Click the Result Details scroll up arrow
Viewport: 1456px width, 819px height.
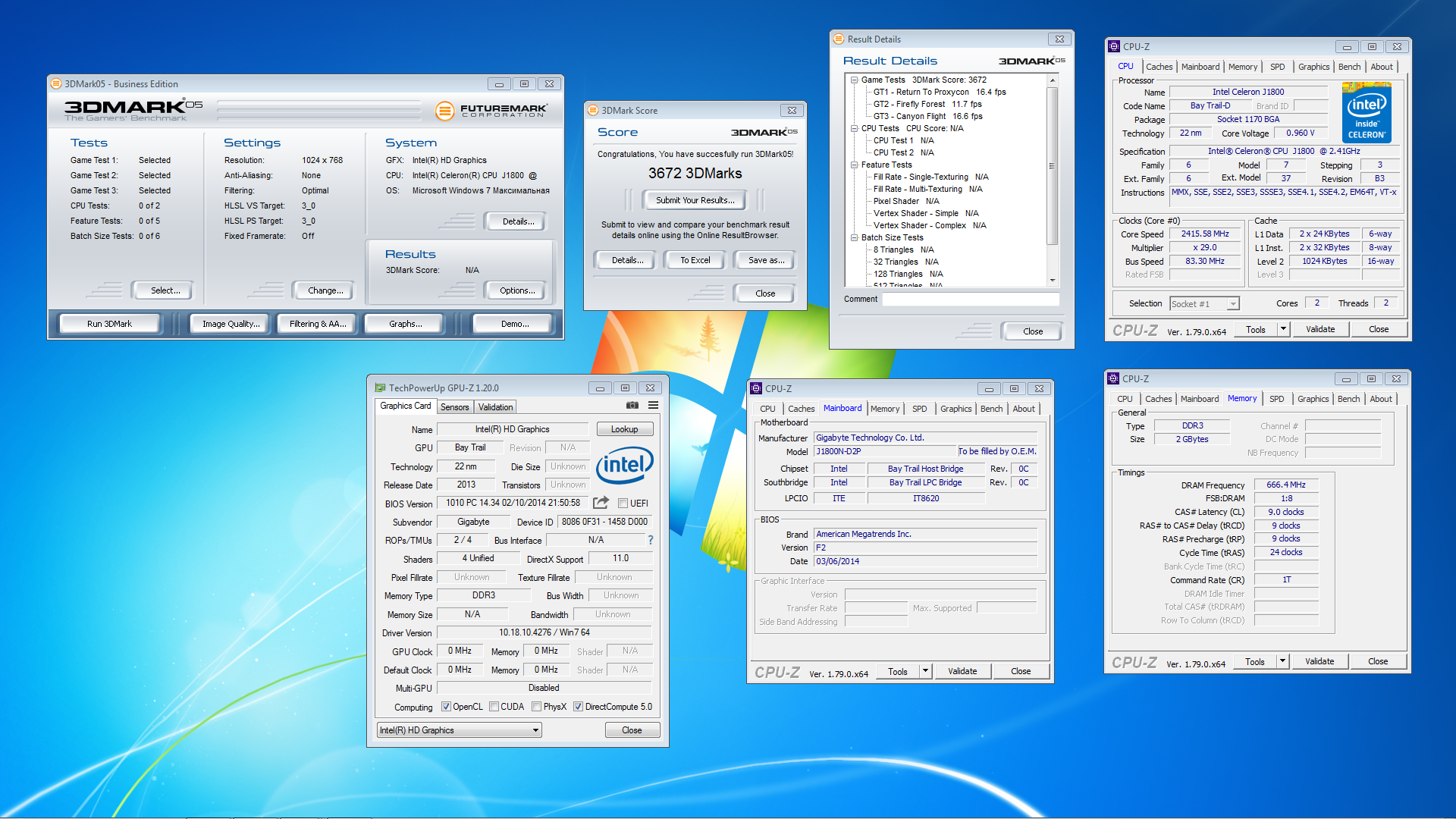point(1053,80)
